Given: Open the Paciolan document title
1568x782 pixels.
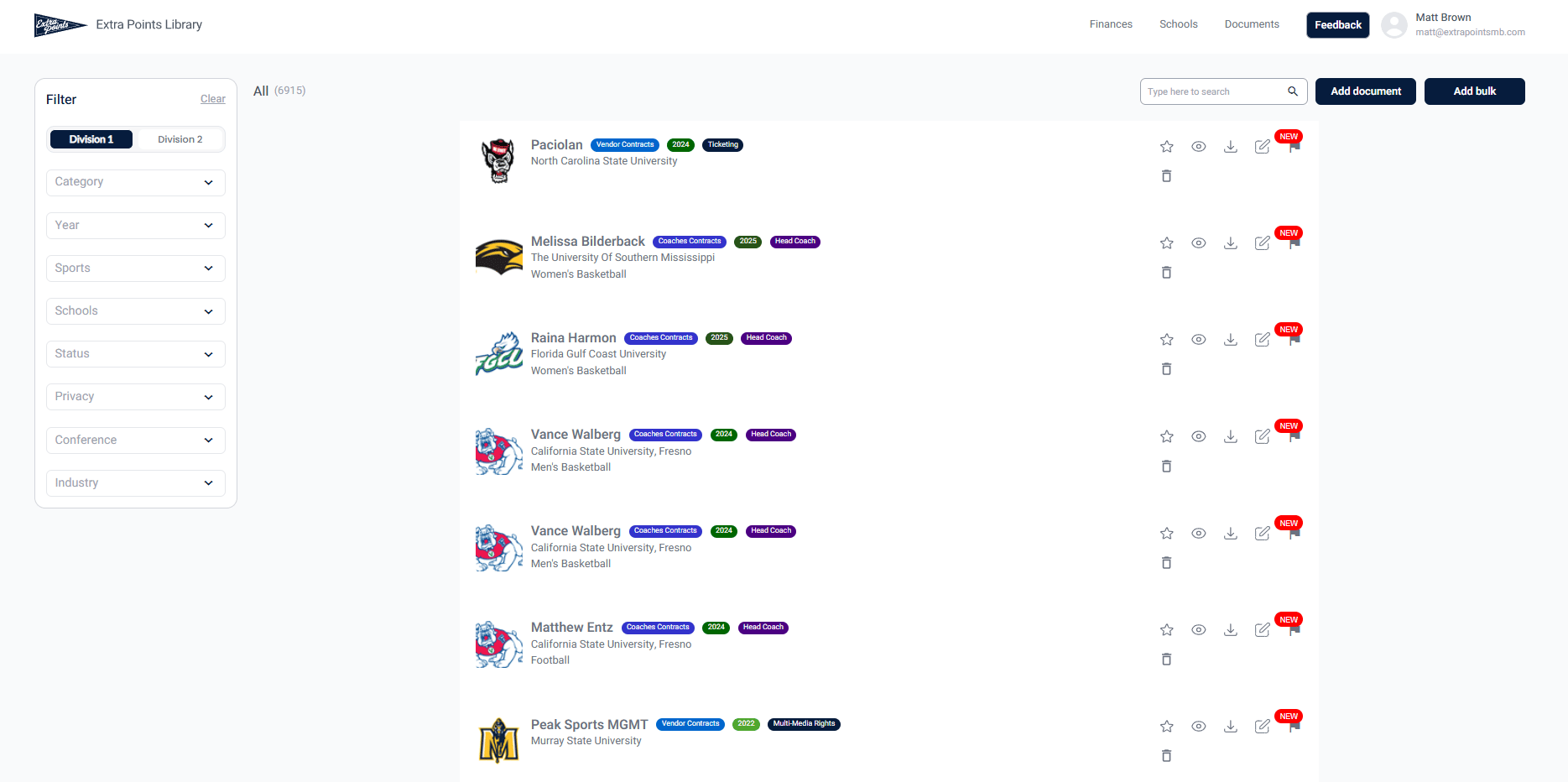Looking at the screenshot, I should click(x=557, y=145).
